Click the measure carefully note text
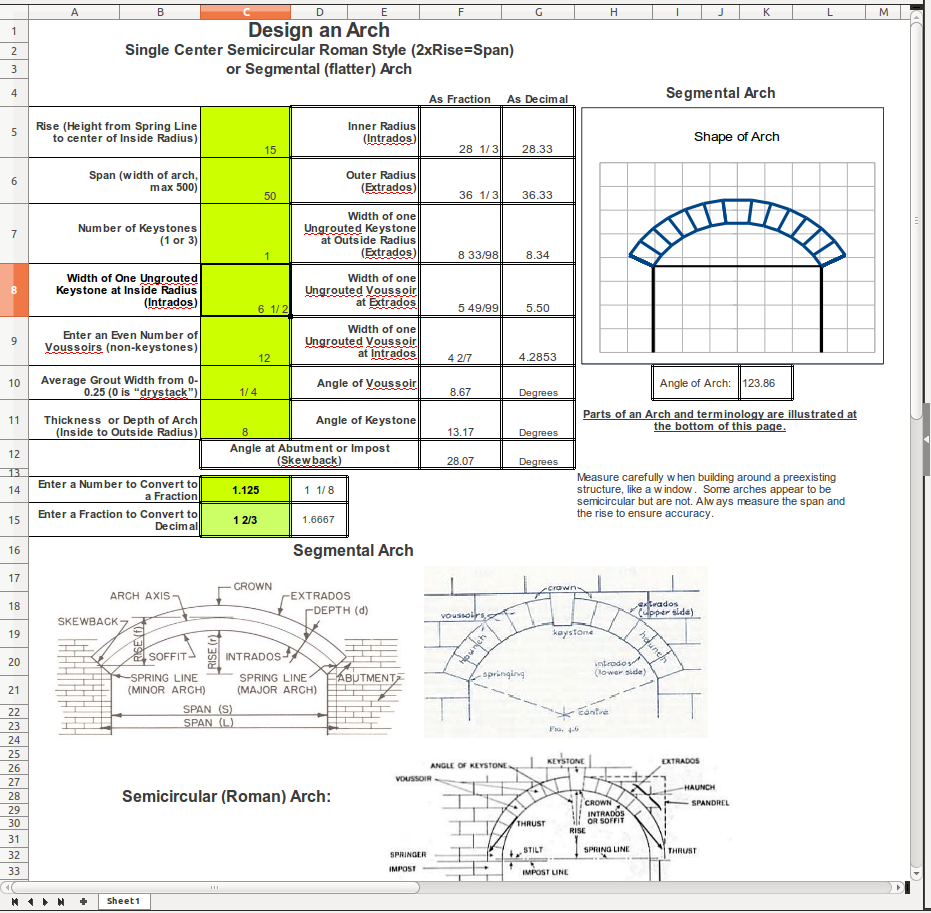Image resolution: width=931 pixels, height=913 pixels. coord(711,495)
